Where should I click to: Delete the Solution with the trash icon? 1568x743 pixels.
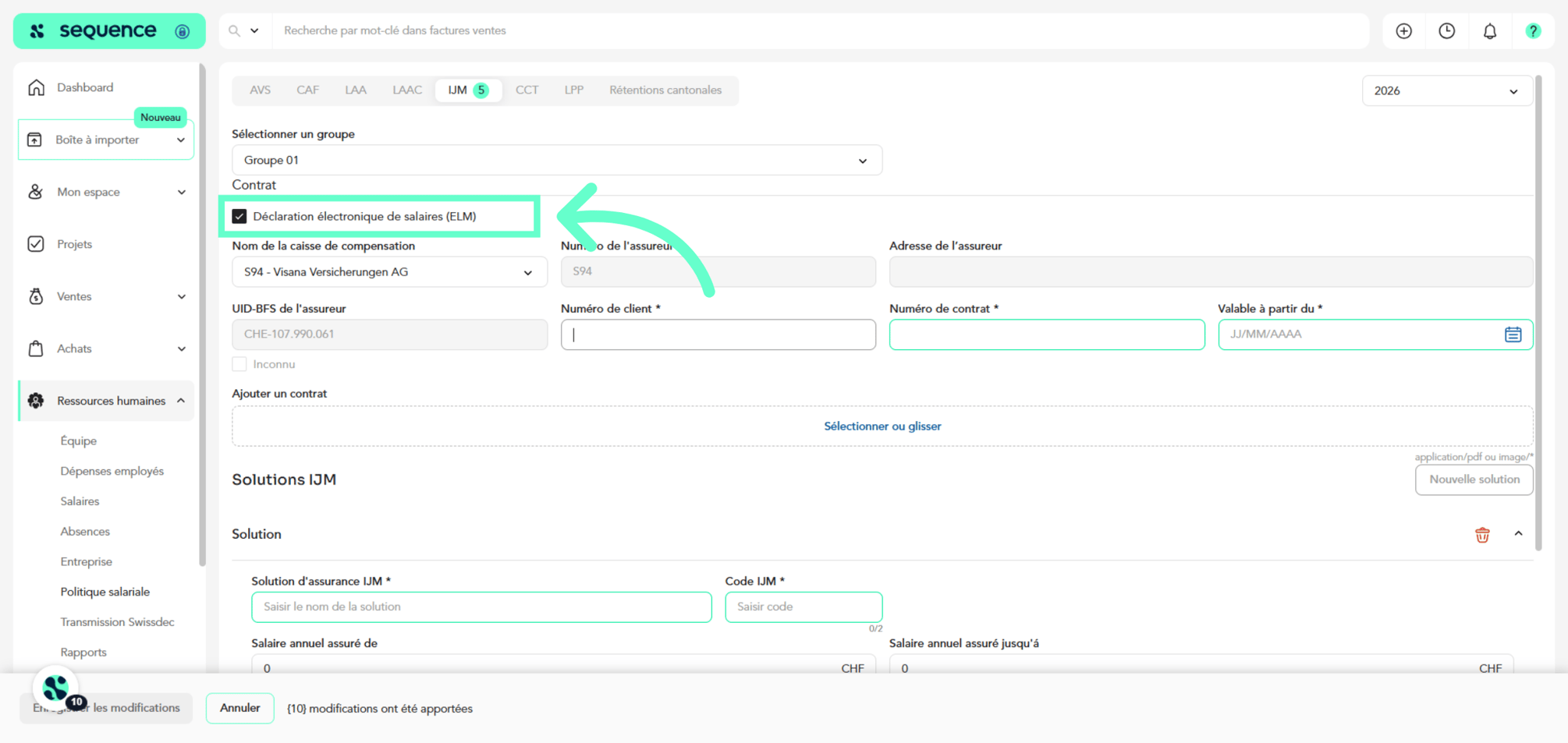[x=1482, y=534]
